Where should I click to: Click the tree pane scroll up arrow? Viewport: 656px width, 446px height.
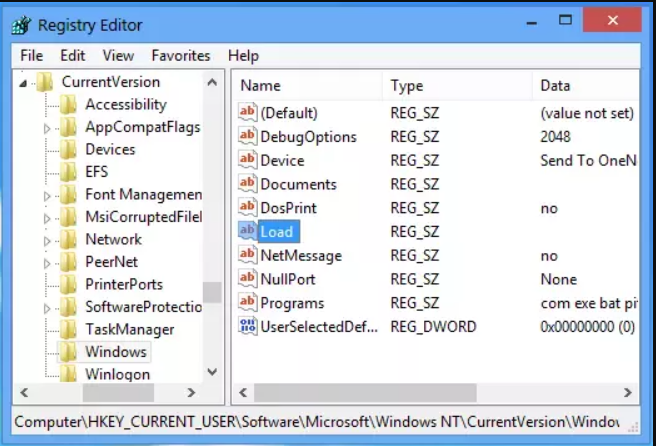click(212, 82)
